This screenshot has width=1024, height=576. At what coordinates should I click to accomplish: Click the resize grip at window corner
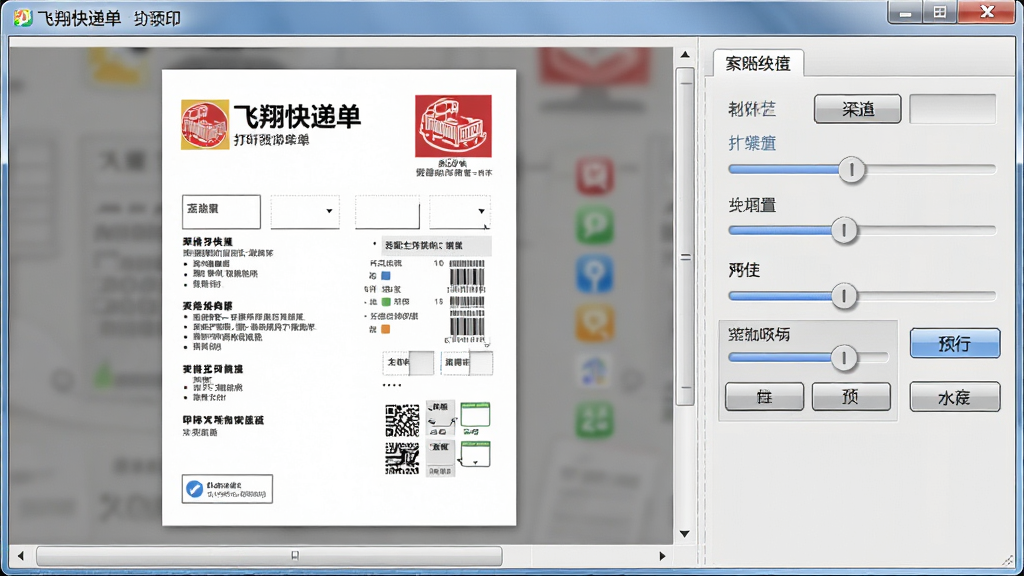click(x=1010, y=560)
